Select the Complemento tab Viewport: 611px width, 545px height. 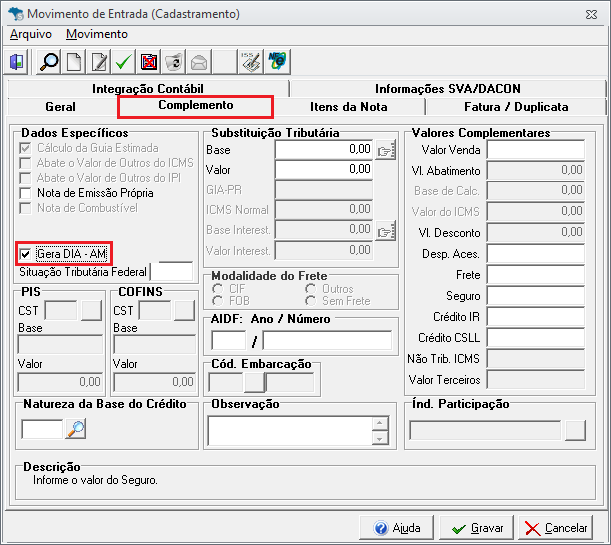point(196,105)
